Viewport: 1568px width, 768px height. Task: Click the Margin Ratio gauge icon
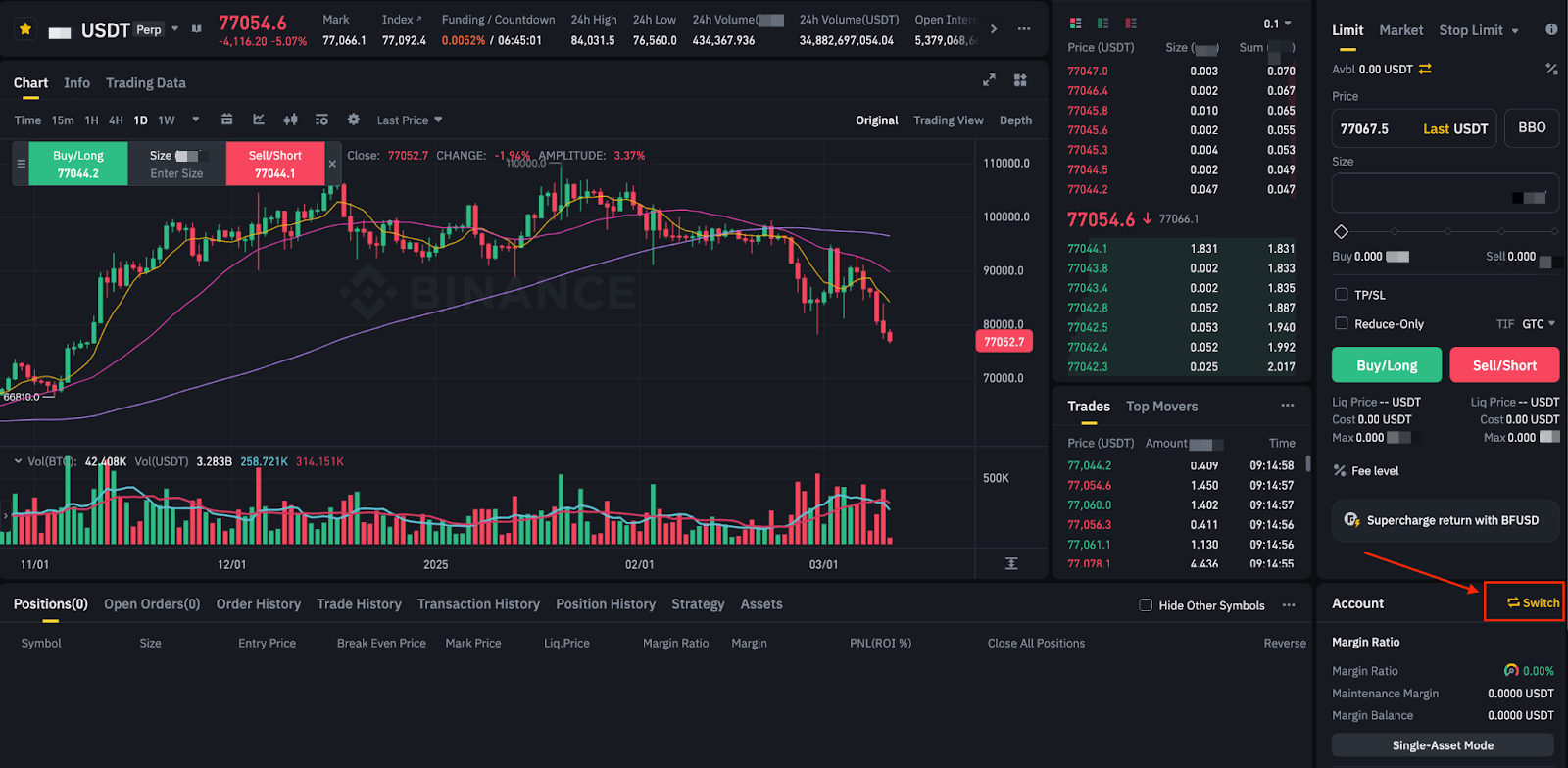tap(1511, 671)
